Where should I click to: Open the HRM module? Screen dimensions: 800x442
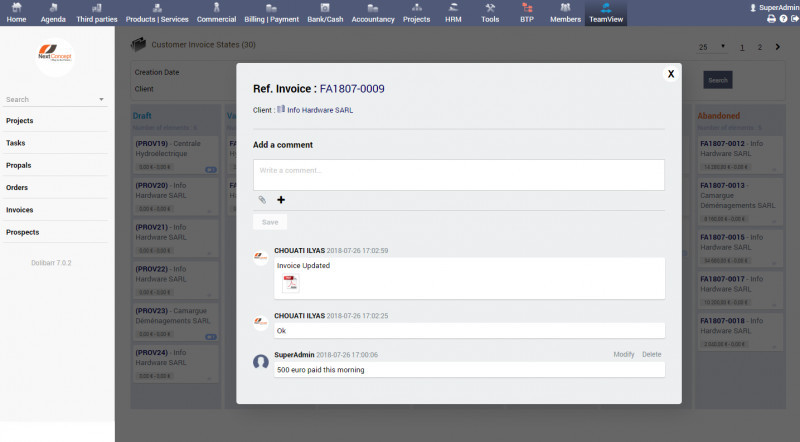pyautogui.click(x=453, y=13)
